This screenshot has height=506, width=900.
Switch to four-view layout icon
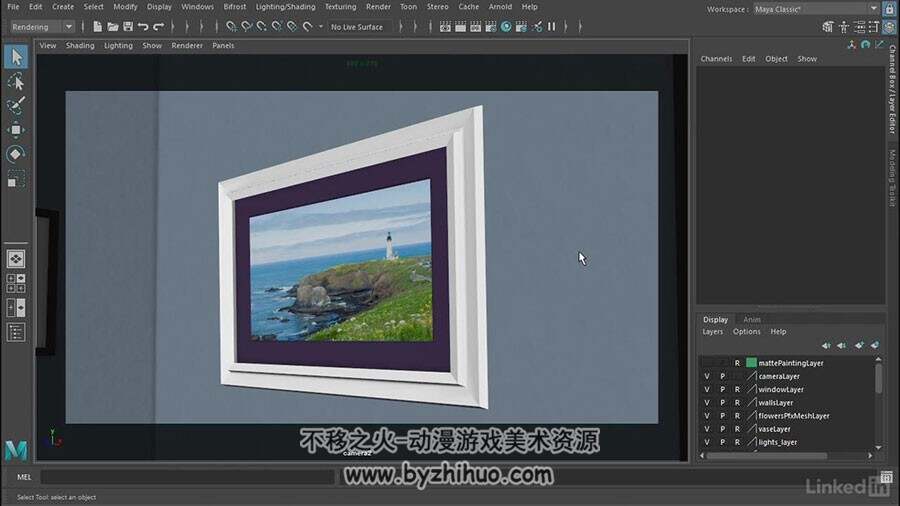16,283
